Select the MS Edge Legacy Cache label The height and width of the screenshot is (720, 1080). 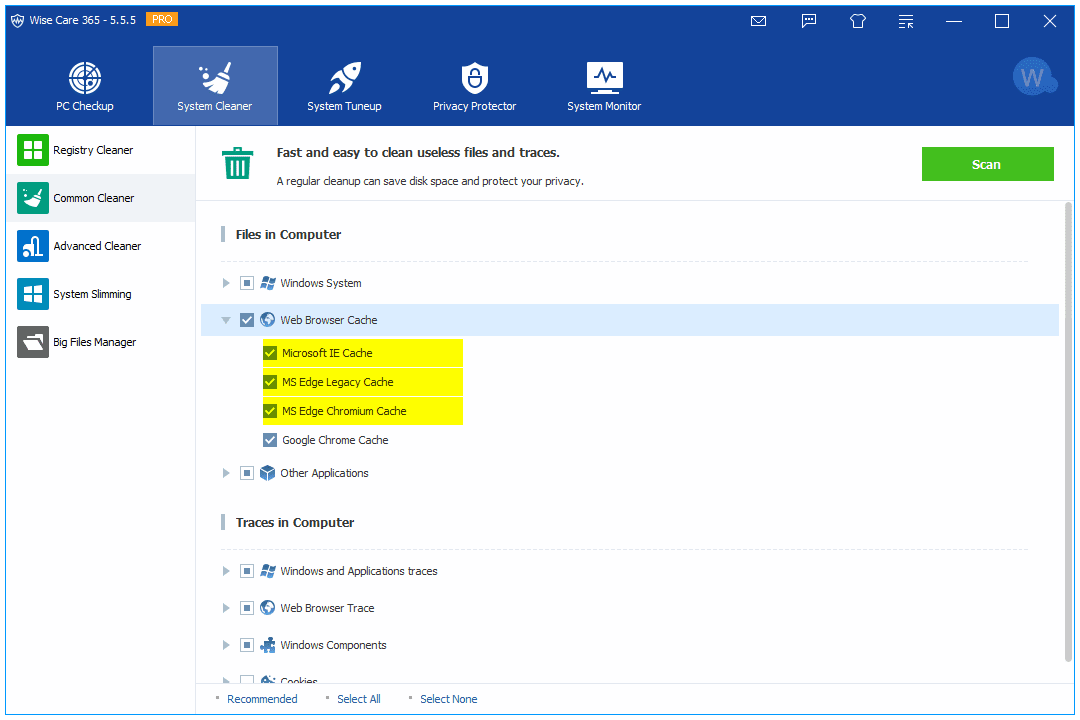click(x=338, y=382)
